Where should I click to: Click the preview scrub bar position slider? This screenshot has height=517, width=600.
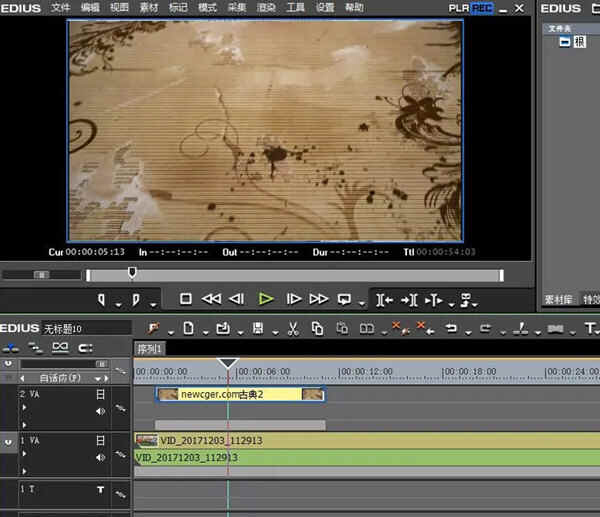(x=132, y=273)
